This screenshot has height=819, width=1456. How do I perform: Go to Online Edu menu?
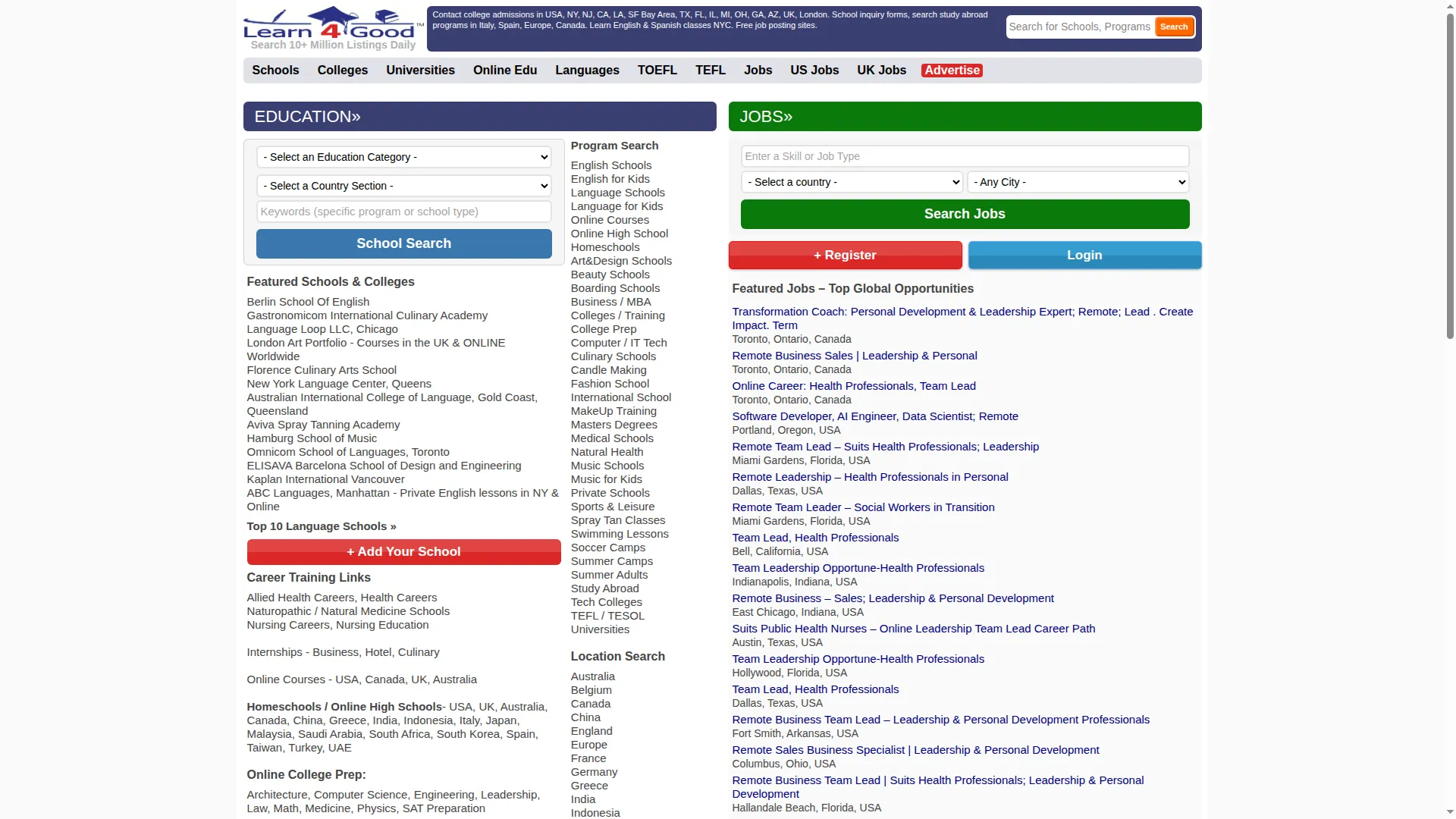click(505, 70)
